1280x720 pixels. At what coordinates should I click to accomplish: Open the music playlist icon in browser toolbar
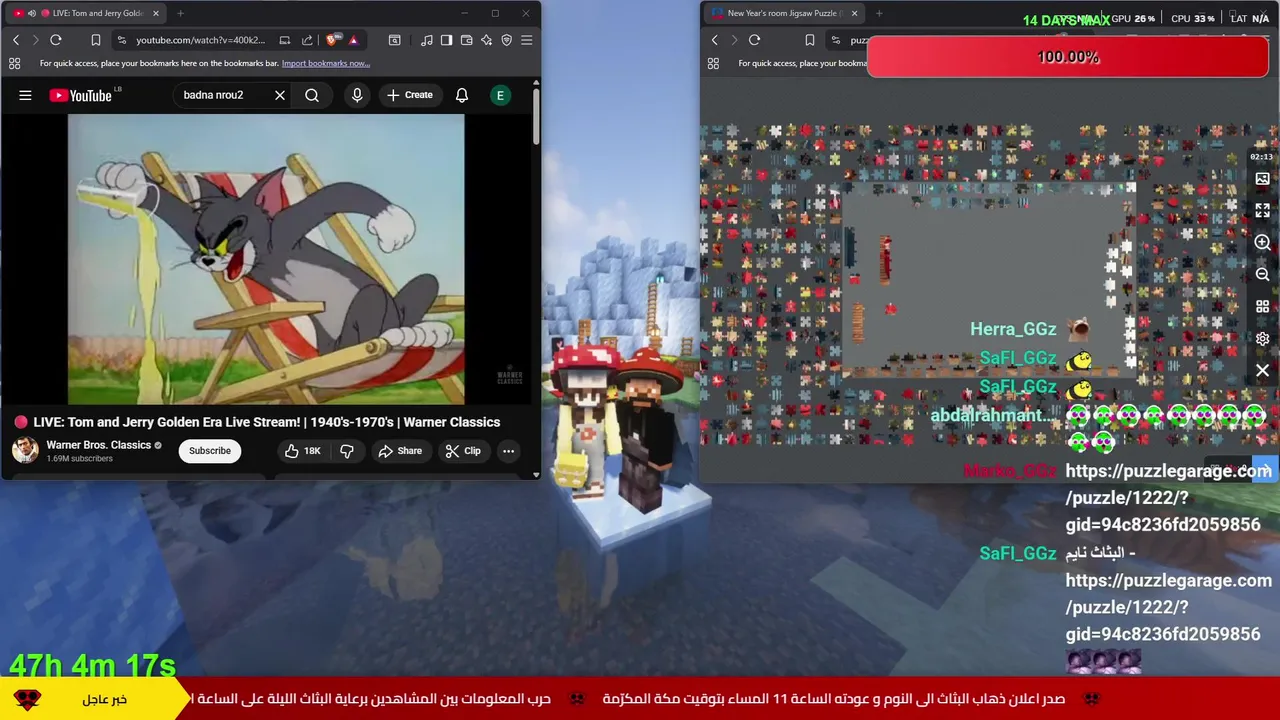427,40
